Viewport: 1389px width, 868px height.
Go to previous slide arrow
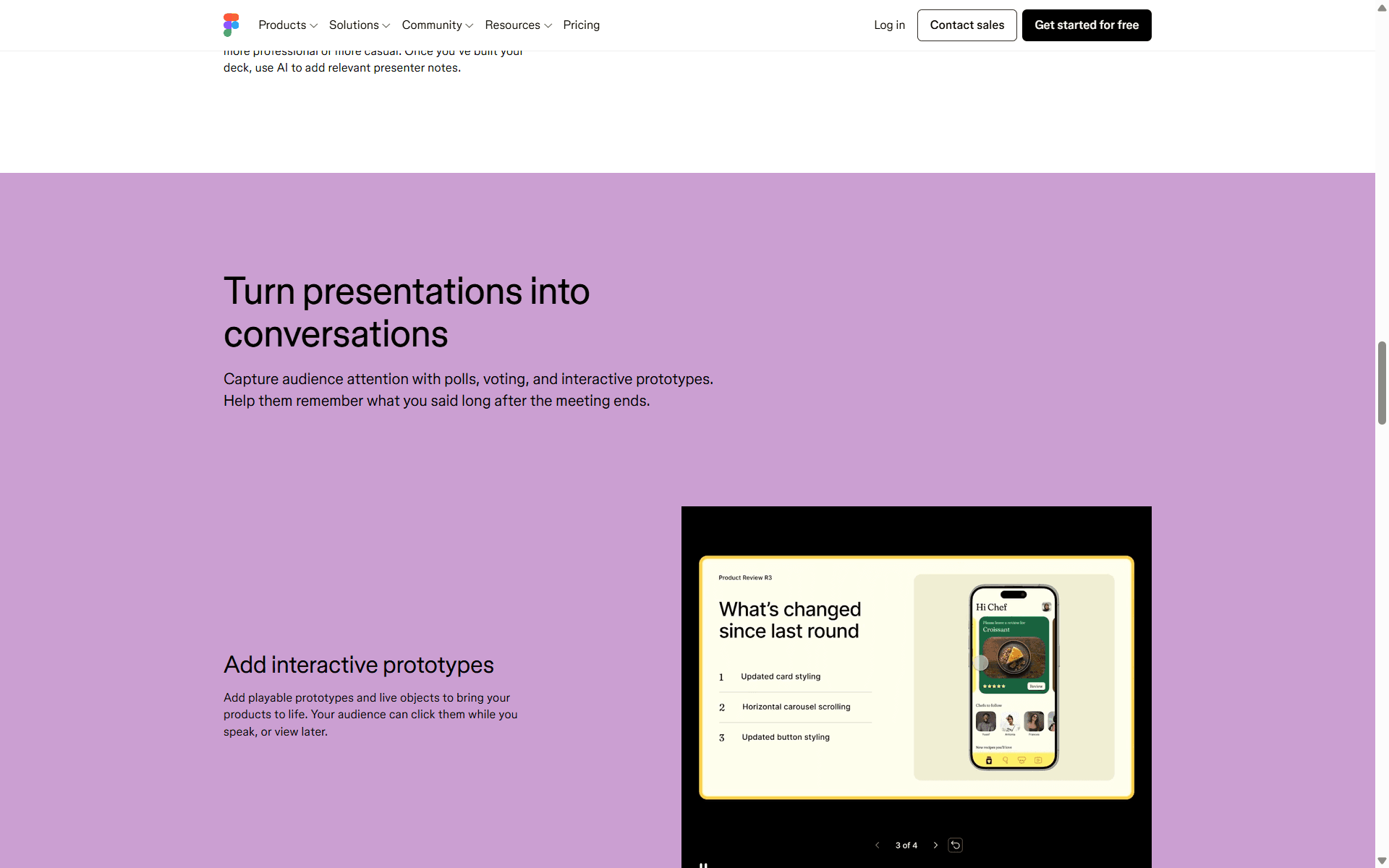coord(878,845)
